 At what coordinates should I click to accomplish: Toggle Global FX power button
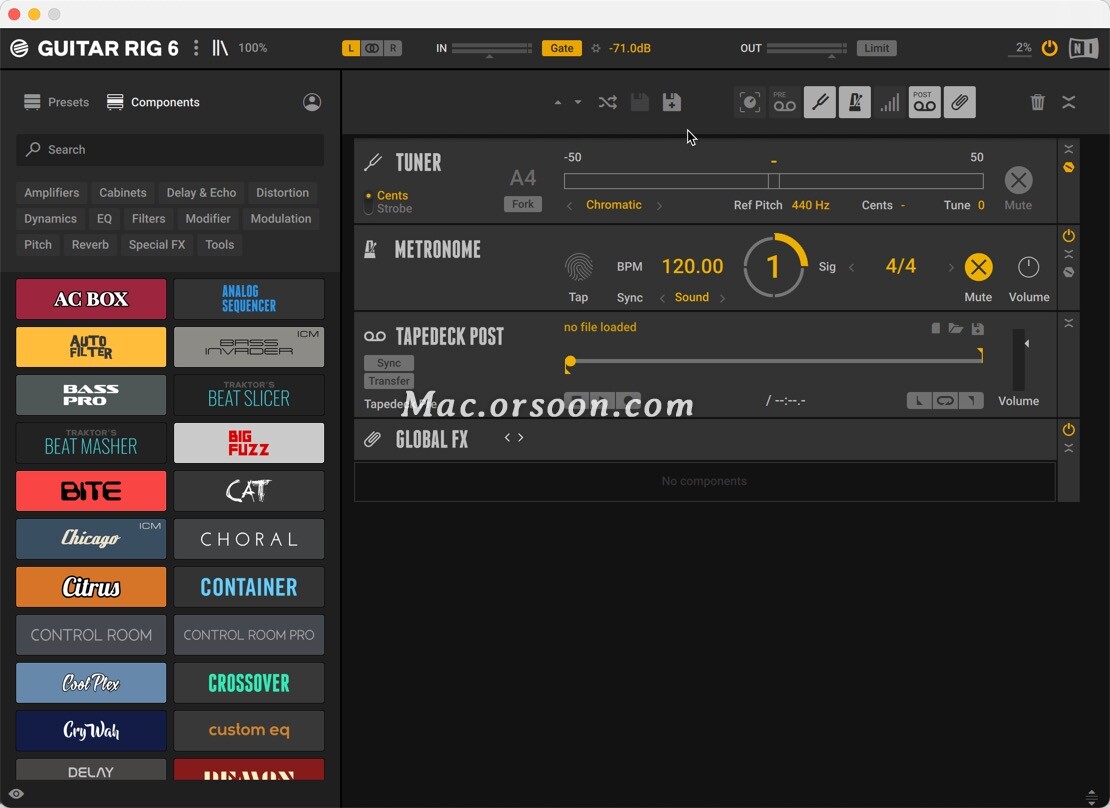pos(1069,430)
